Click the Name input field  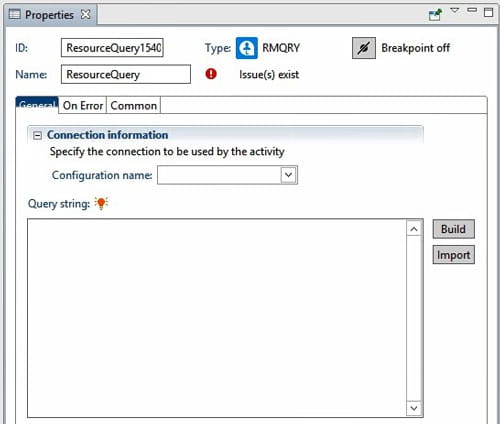(x=126, y=74)
